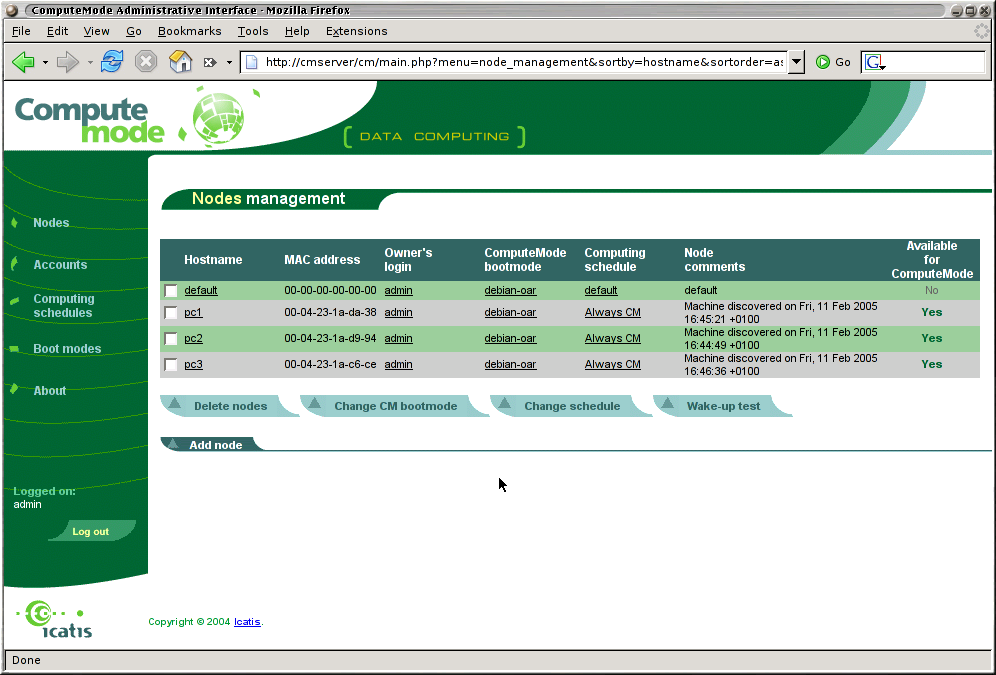
Task: Click the Delete nodes button
Action: tap(230, 406)
